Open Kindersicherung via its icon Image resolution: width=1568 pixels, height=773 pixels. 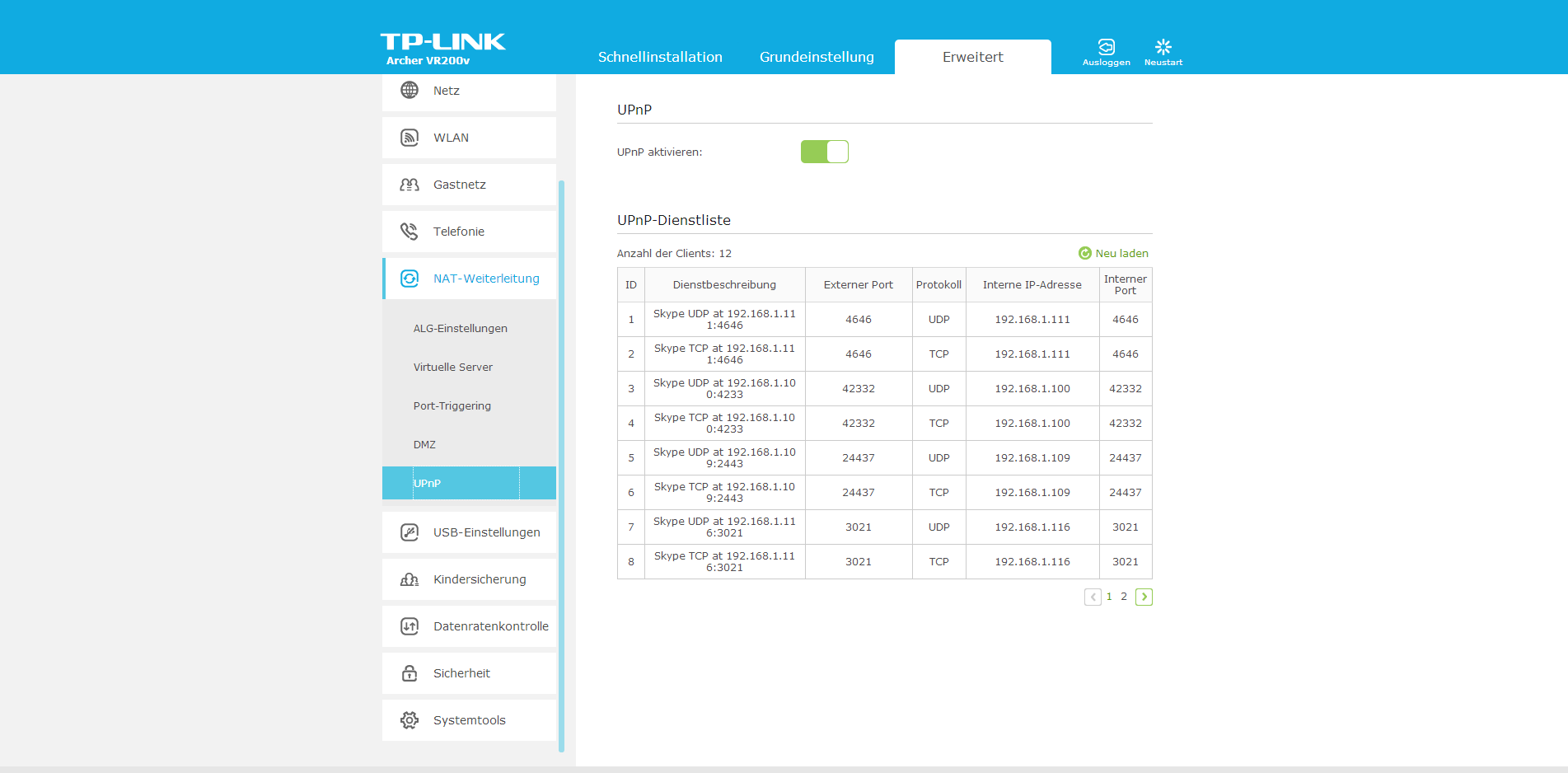(410, 579)
